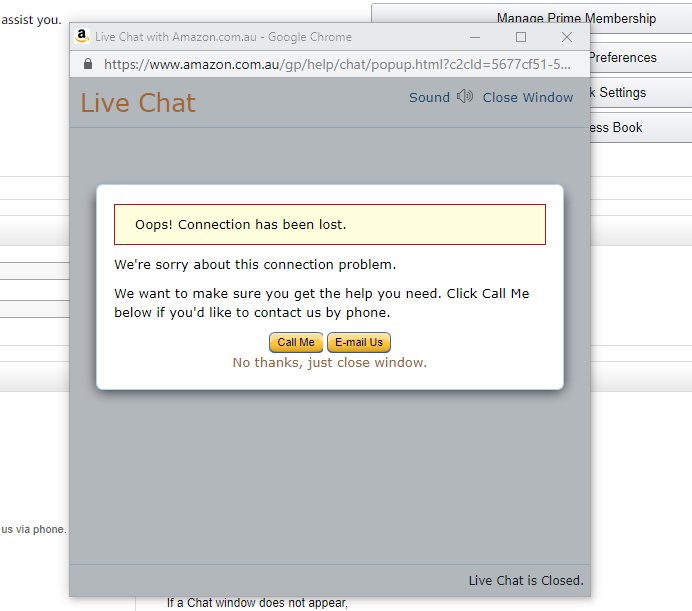Image resolution: width=692 pixels, height=611 pixels.
Task: Click the padlock icon in address bar
Action: click(x=88, y=64)
